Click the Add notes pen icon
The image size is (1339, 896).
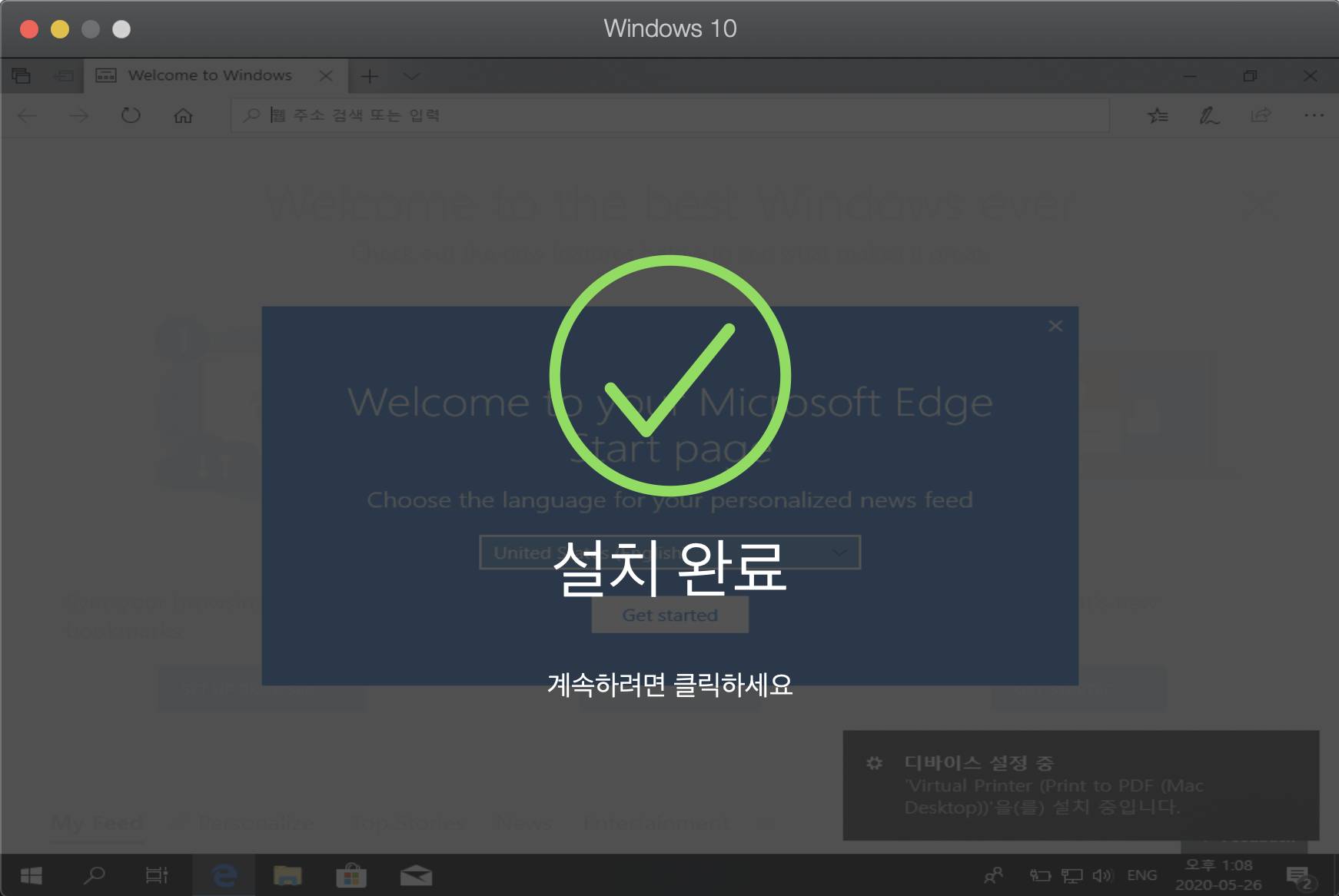(1209, 115)
